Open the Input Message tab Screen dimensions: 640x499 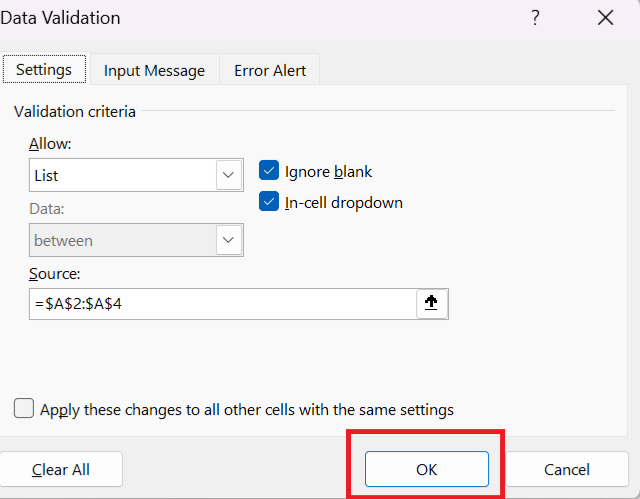154,70
